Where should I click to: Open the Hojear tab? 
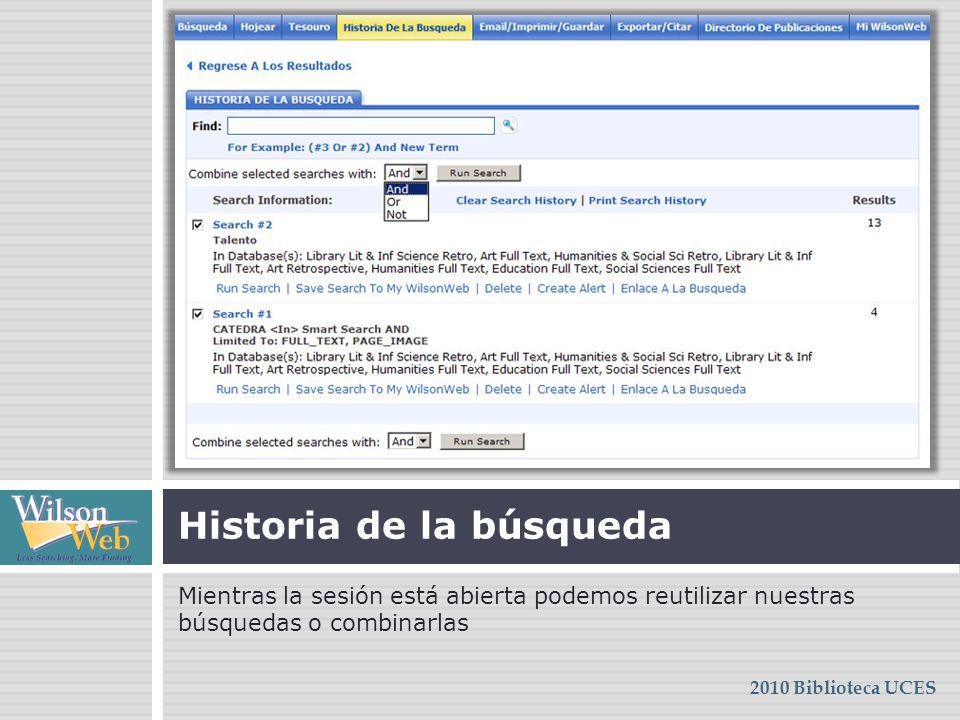pos(258,27)
